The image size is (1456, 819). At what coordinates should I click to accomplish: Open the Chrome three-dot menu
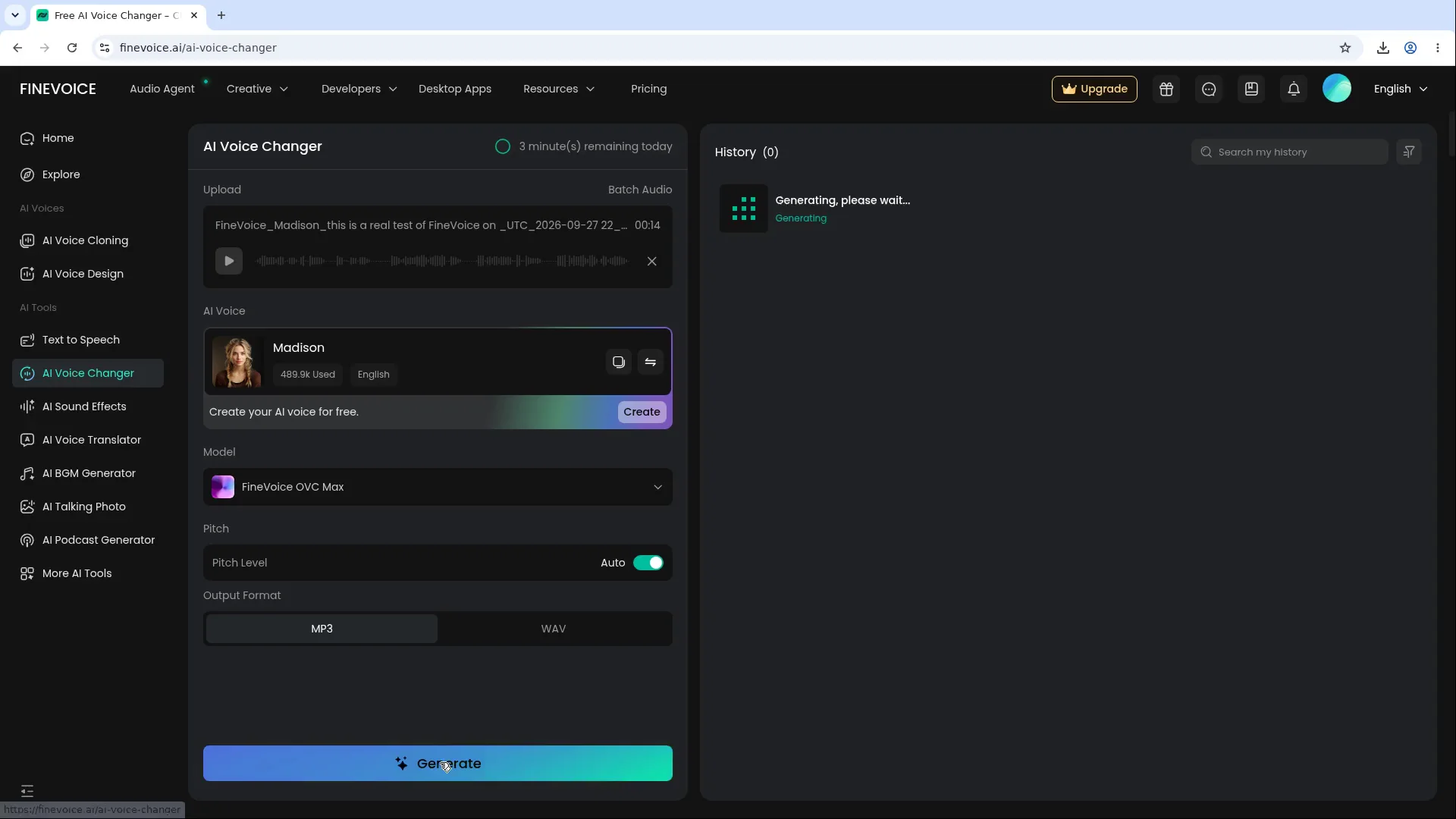[1438, 48]
